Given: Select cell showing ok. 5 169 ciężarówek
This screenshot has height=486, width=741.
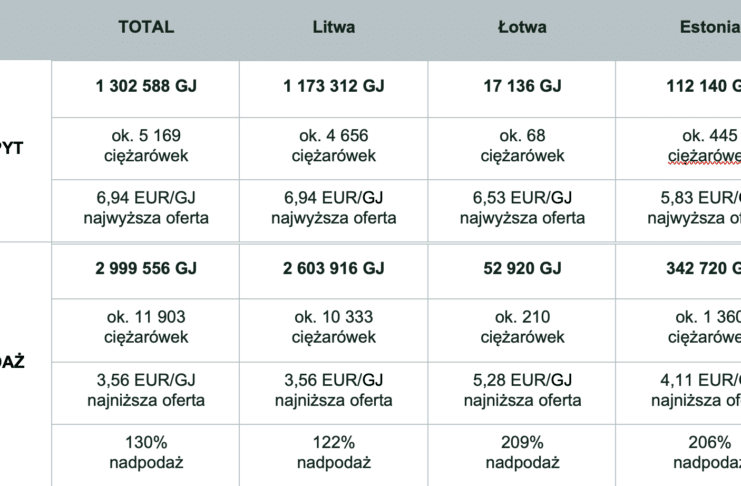Looking at the screenshot, I should 146,148.
